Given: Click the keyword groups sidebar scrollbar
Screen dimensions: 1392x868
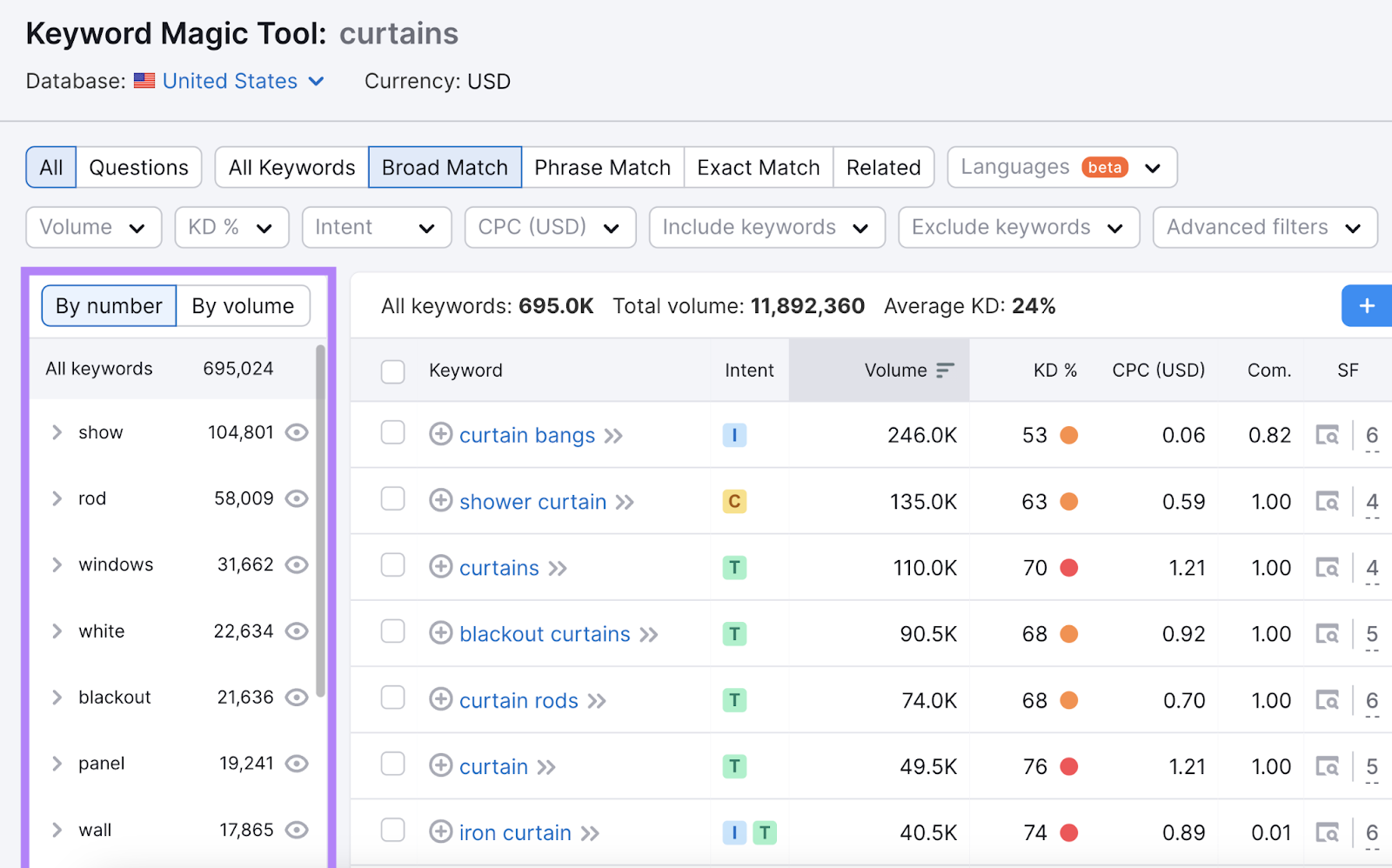Looking at the screenshot, I should (x=320, y=522).
